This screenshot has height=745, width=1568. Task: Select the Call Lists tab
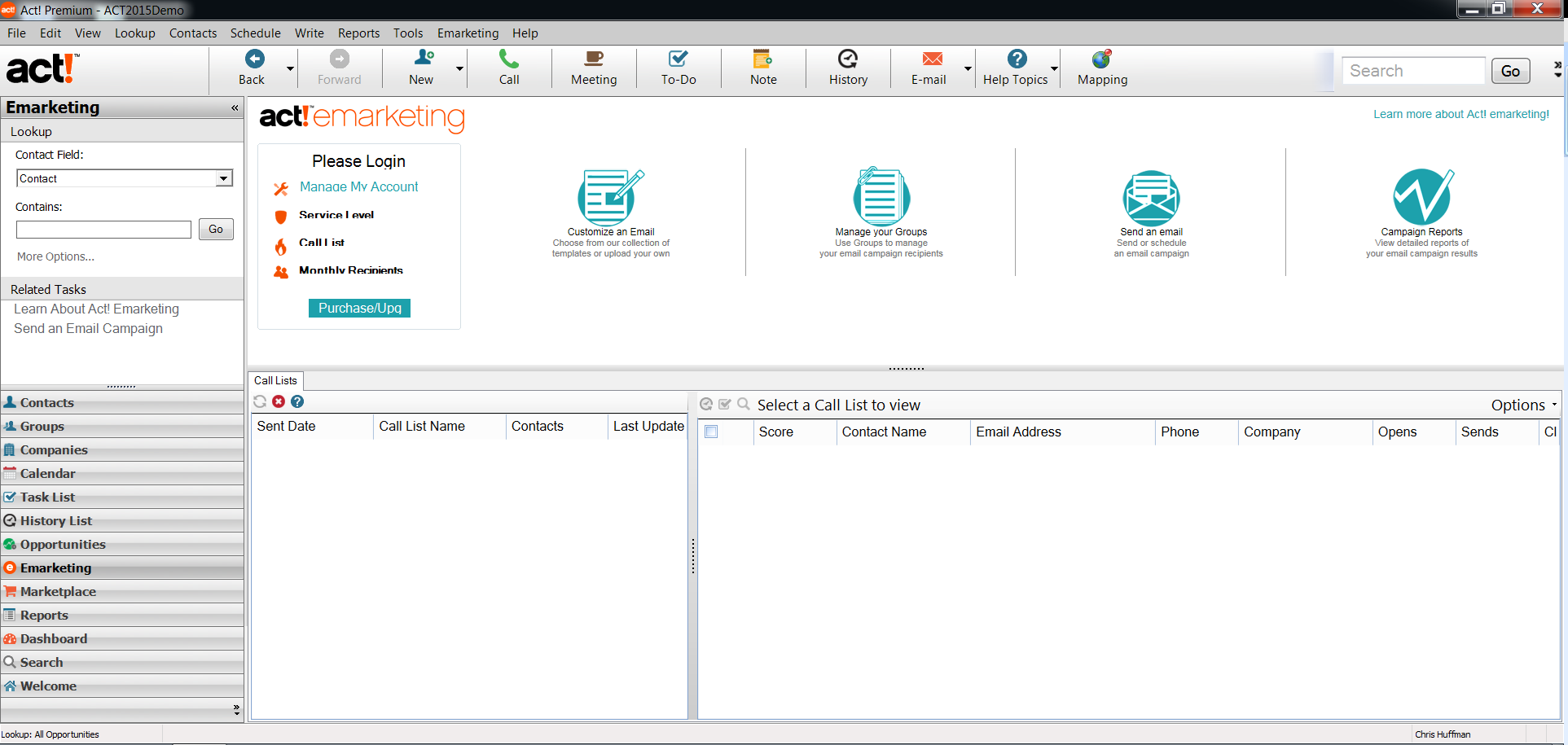(x=275, y=380)
